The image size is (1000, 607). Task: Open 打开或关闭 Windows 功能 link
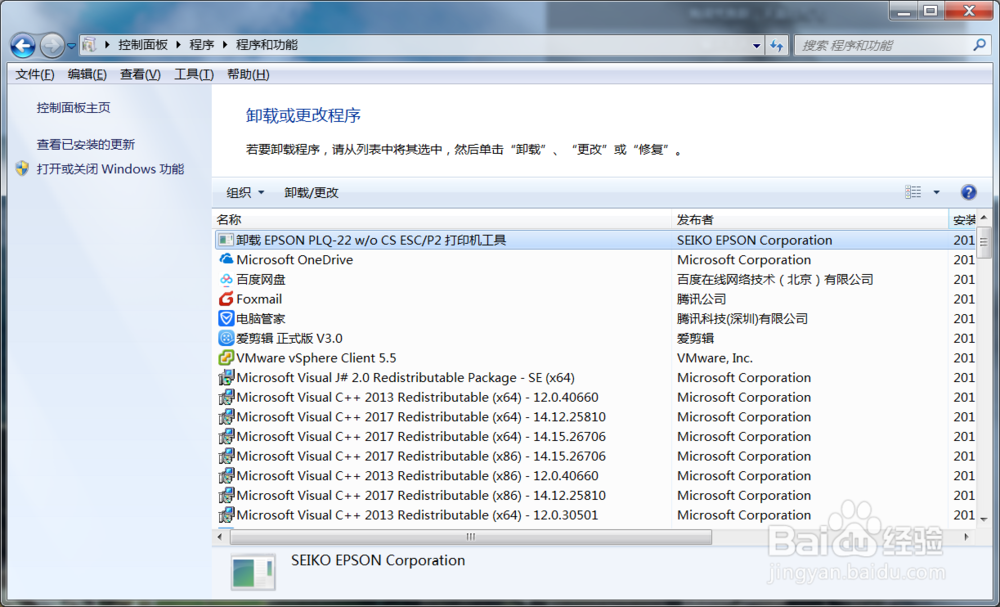tap(110, 169)
